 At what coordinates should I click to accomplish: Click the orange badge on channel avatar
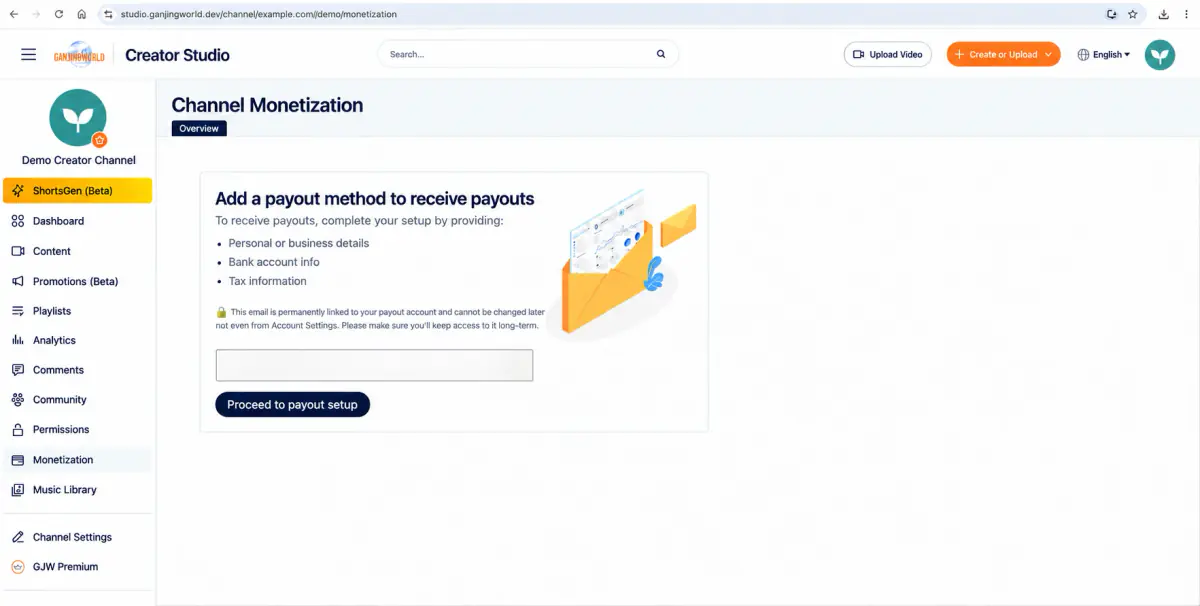click(x=99, y=140)
